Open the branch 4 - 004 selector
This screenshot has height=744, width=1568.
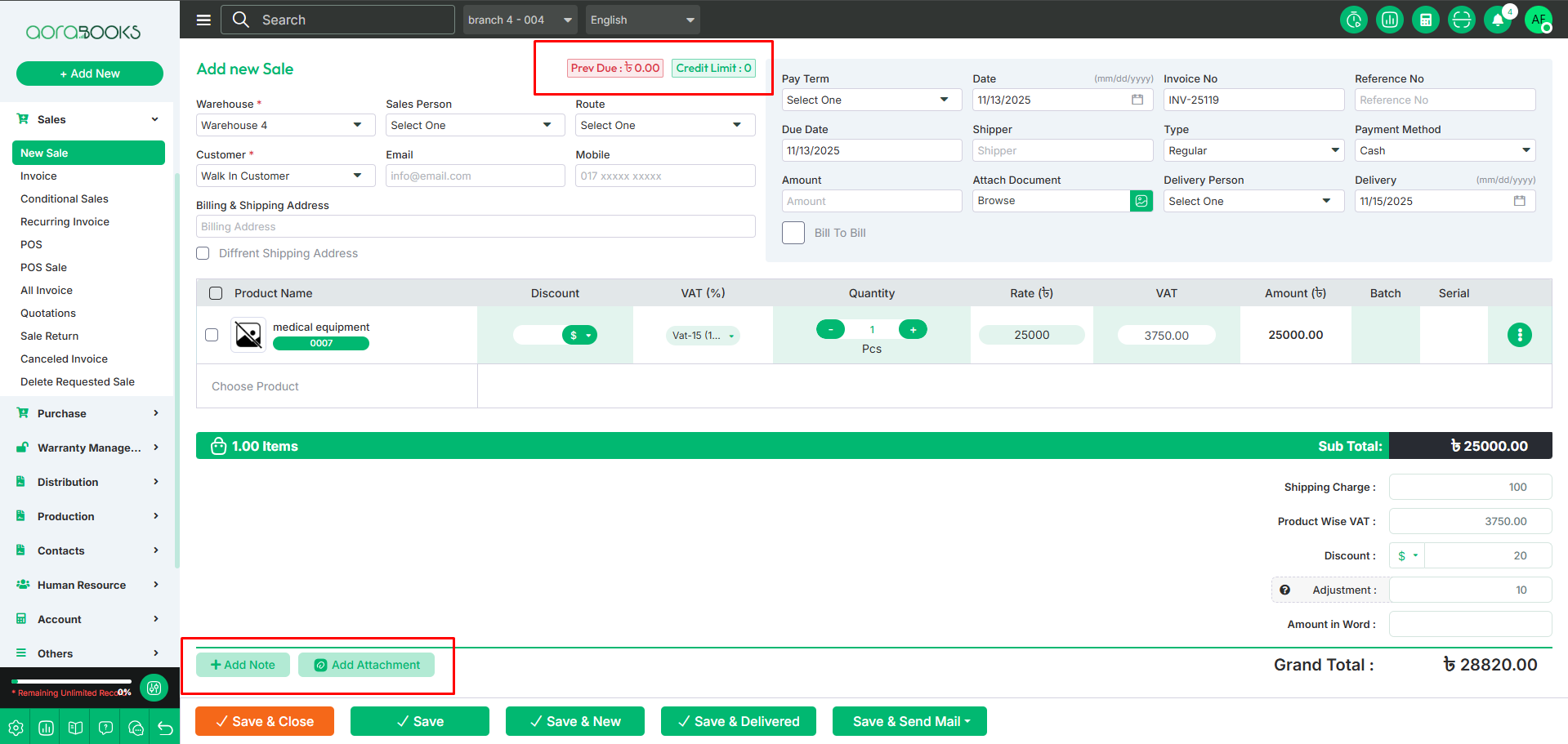(x=520, y=20)
